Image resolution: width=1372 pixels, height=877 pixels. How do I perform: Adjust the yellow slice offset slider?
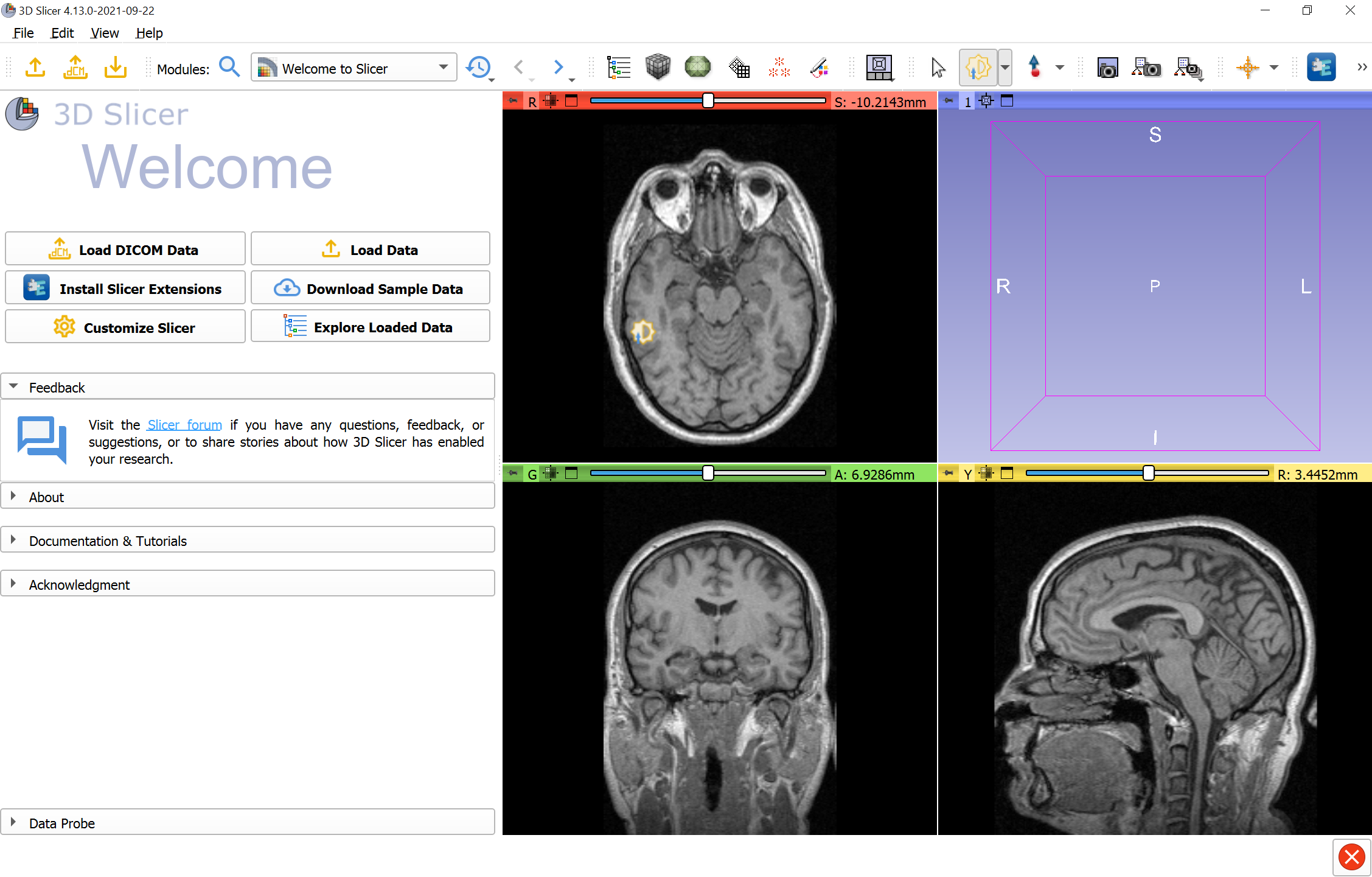pos(1147,473)
